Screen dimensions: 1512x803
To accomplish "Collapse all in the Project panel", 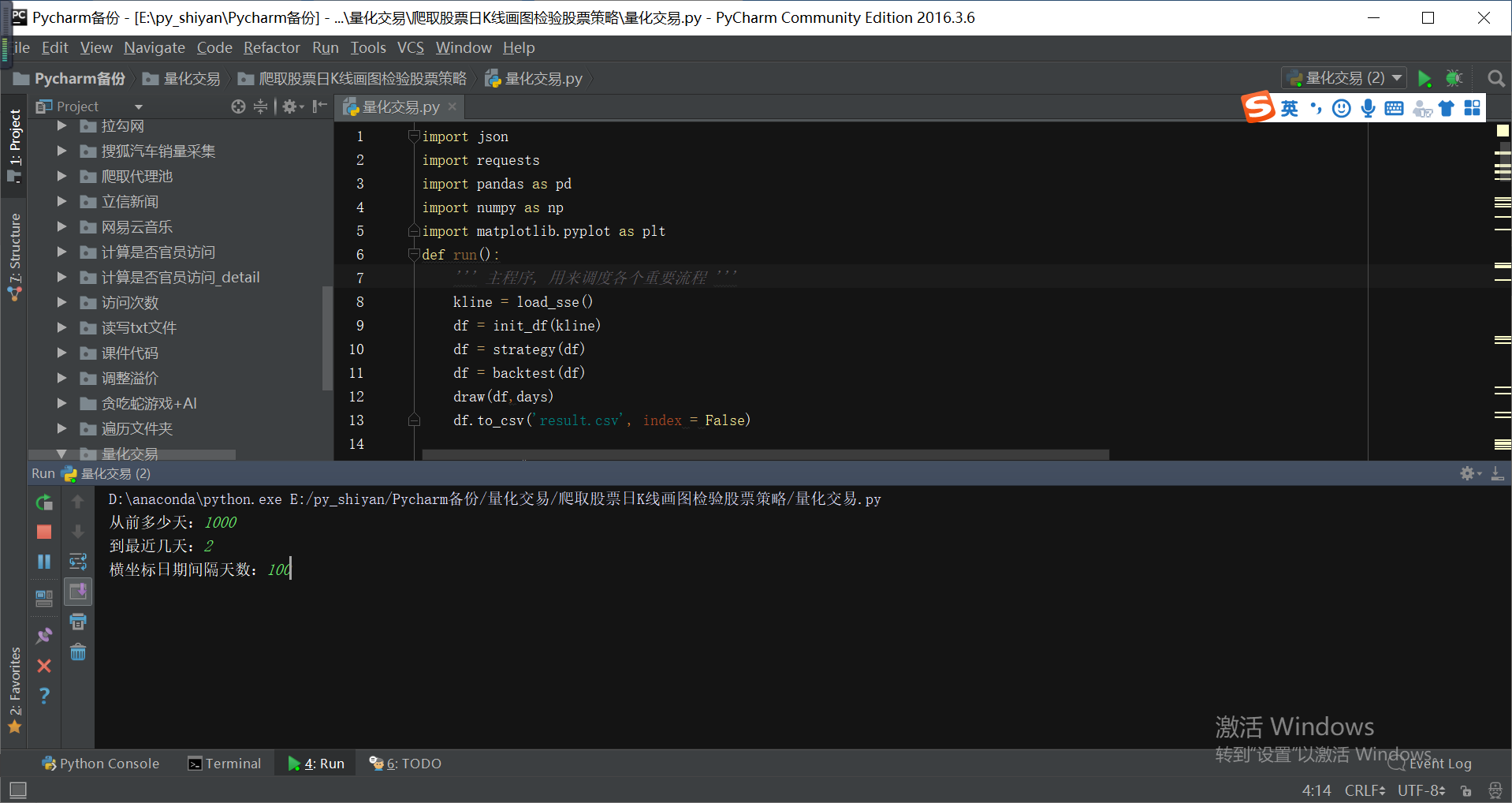I will pyautogui.click(x=260, y=106).
